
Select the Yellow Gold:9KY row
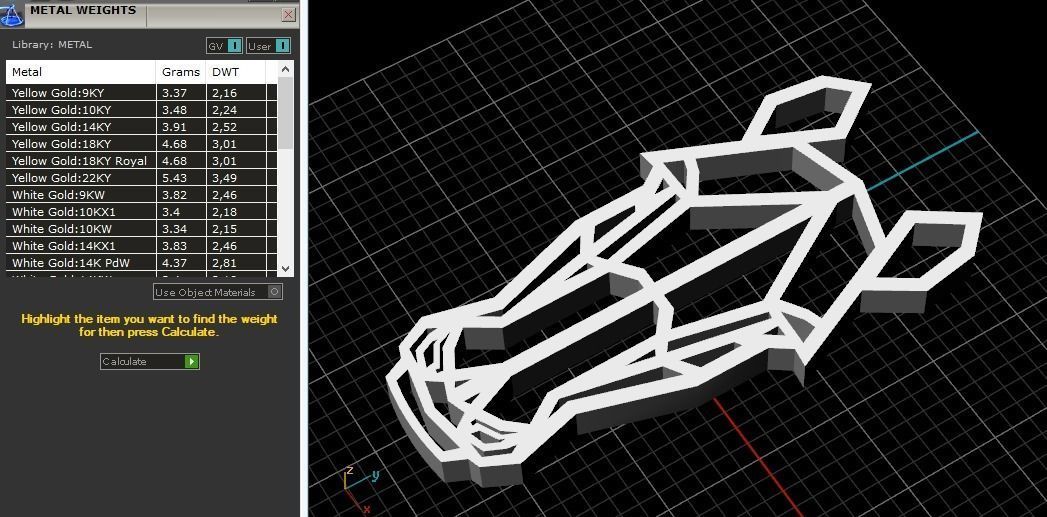(142, 93)
